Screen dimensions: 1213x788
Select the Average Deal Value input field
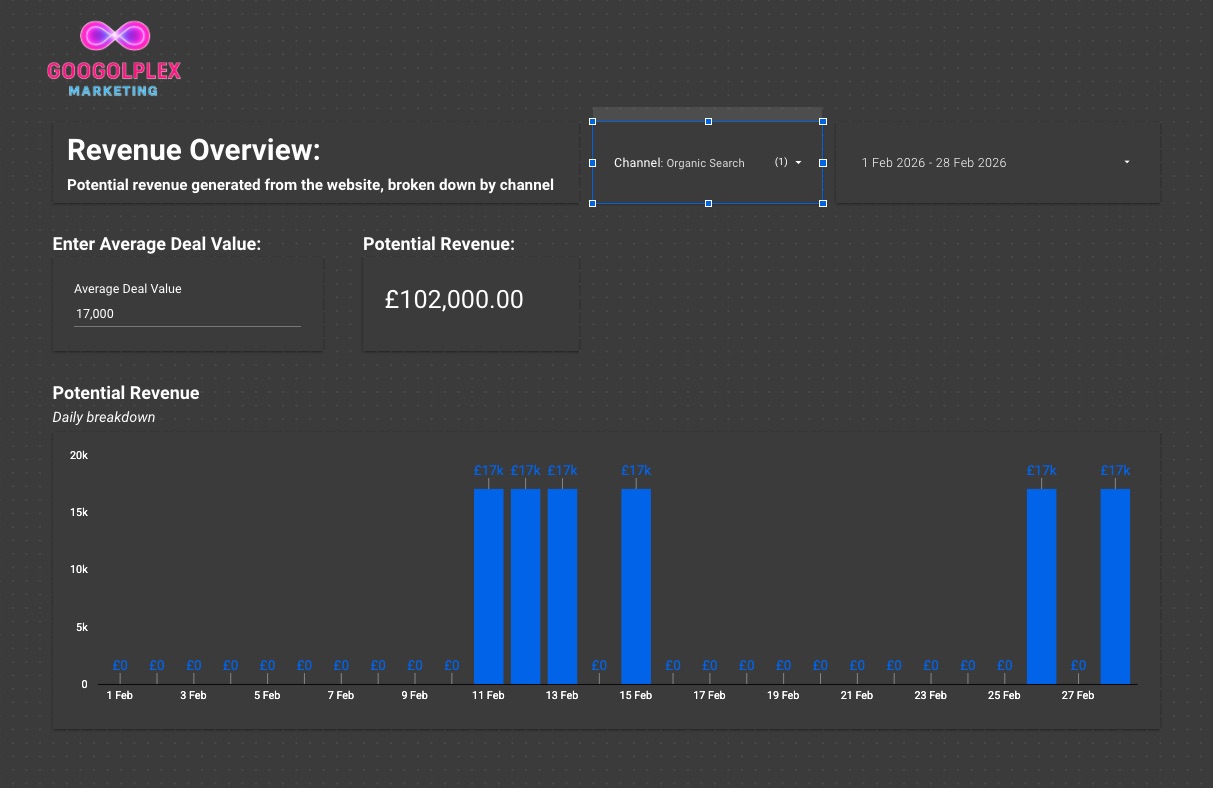[x=185, y=313]
